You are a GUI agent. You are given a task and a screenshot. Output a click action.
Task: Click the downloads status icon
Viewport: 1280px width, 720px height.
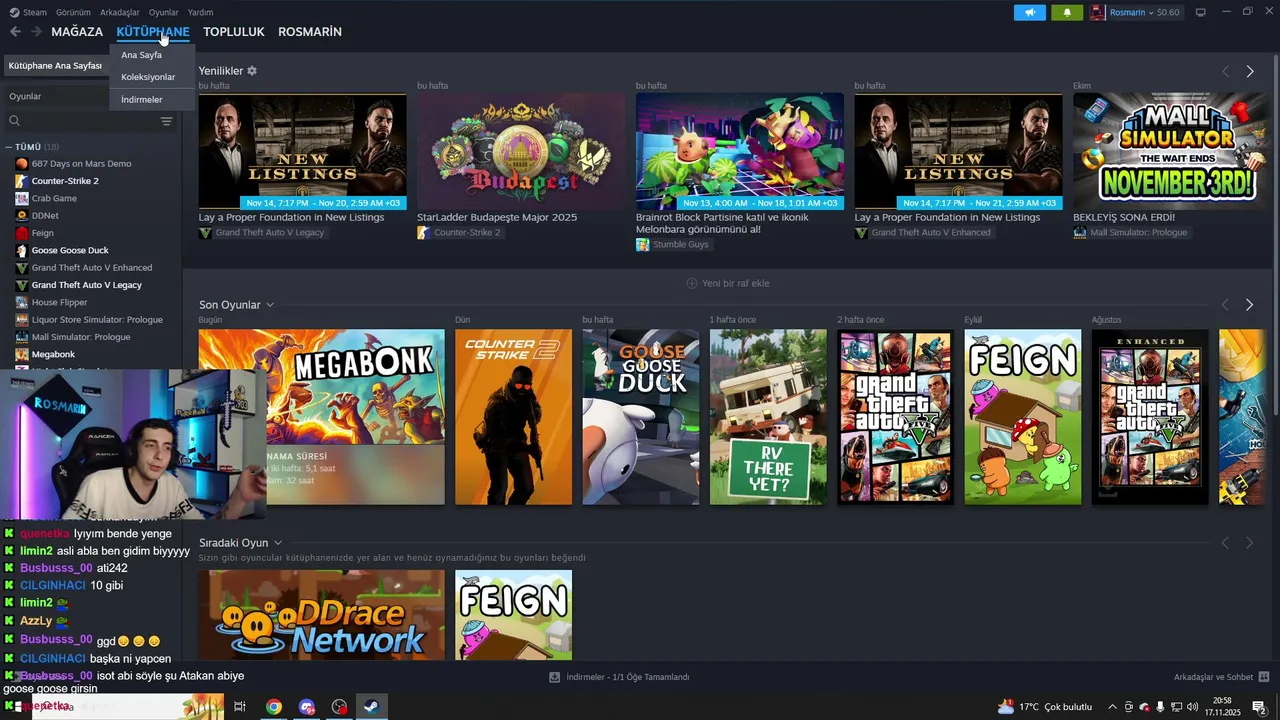[554, 677]
